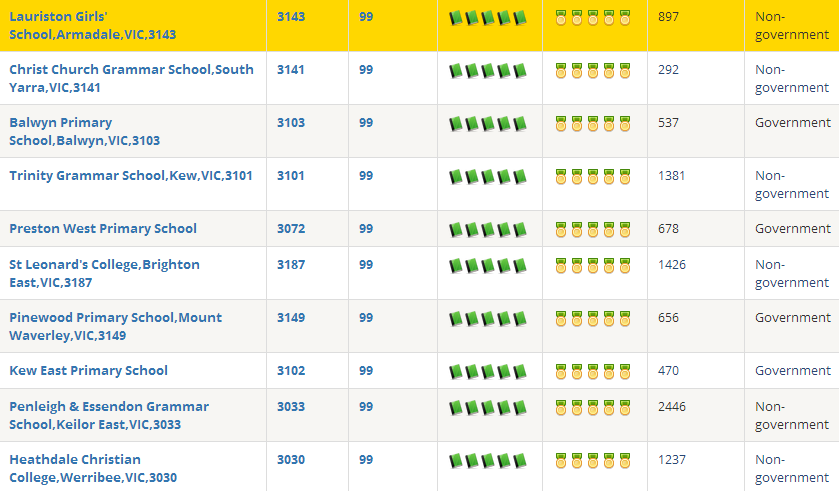
Task: Click the medal icons in Trinity Grammar School row
Action: coord(593,177)
